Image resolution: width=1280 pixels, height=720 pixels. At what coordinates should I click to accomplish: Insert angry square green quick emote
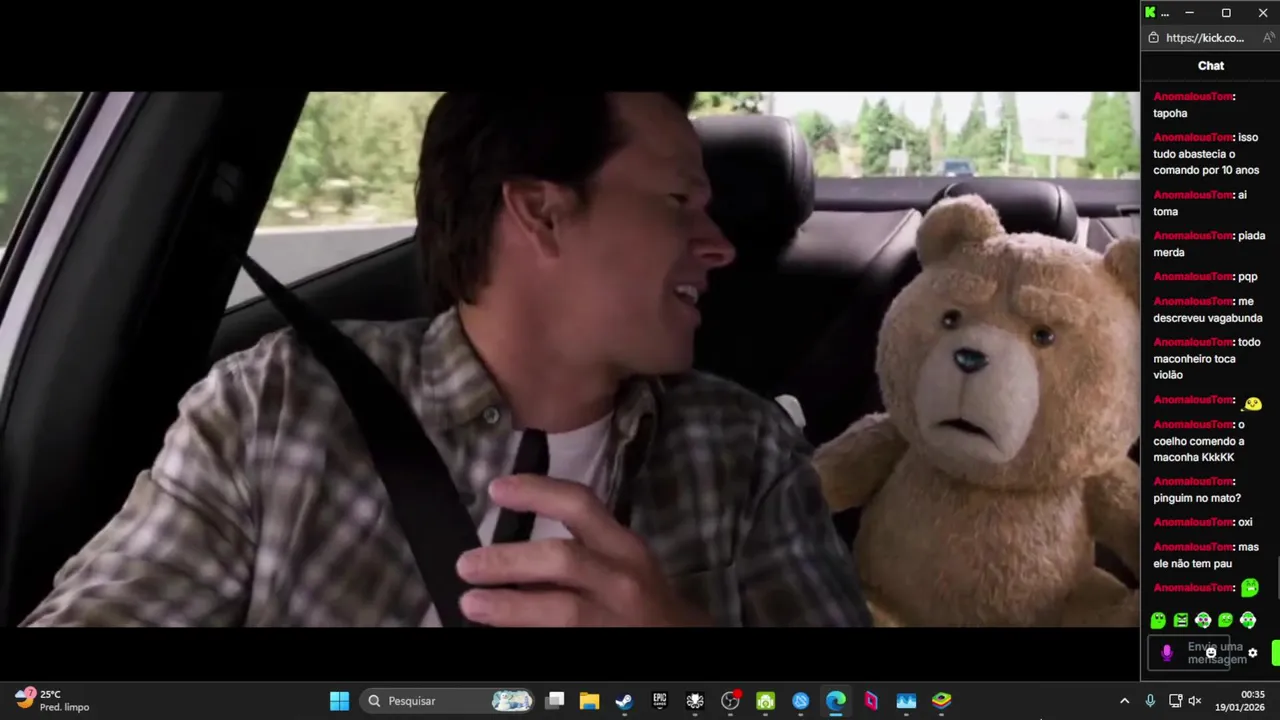1181,620
